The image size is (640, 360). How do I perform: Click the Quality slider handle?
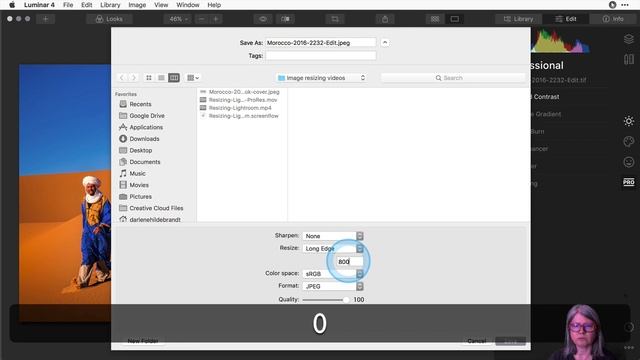coord(346,300)
